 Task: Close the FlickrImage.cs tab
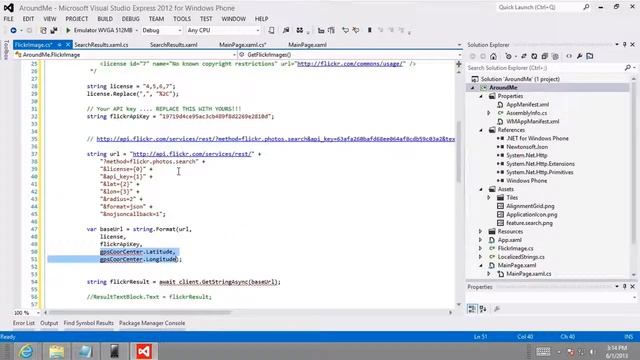68,44
